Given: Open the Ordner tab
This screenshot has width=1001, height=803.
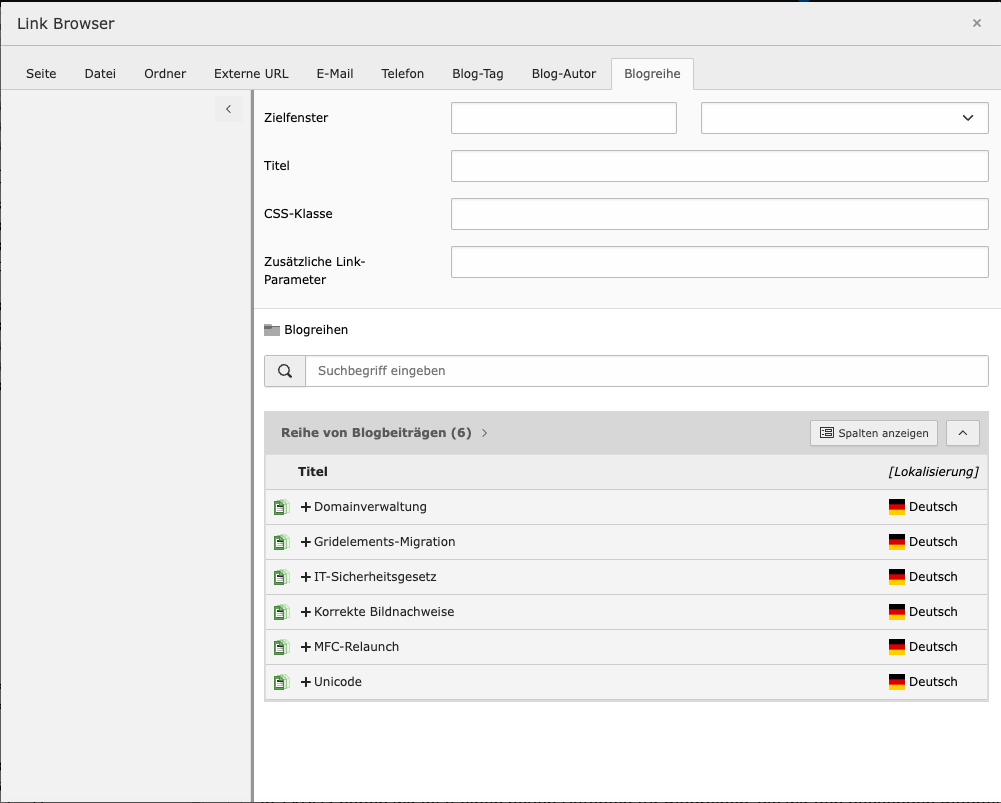Looking at the screenshot, I should 165,74.
